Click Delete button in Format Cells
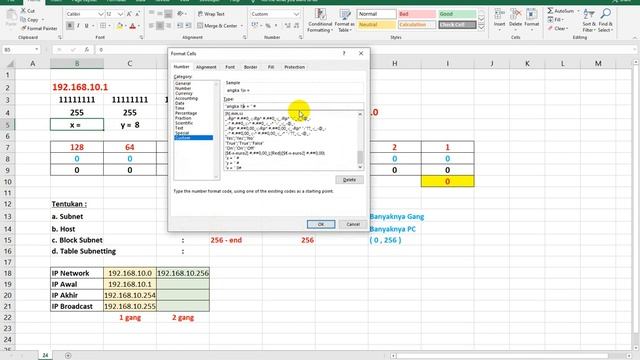Screen dimensions: 640x360 click(x=349, y=180)
